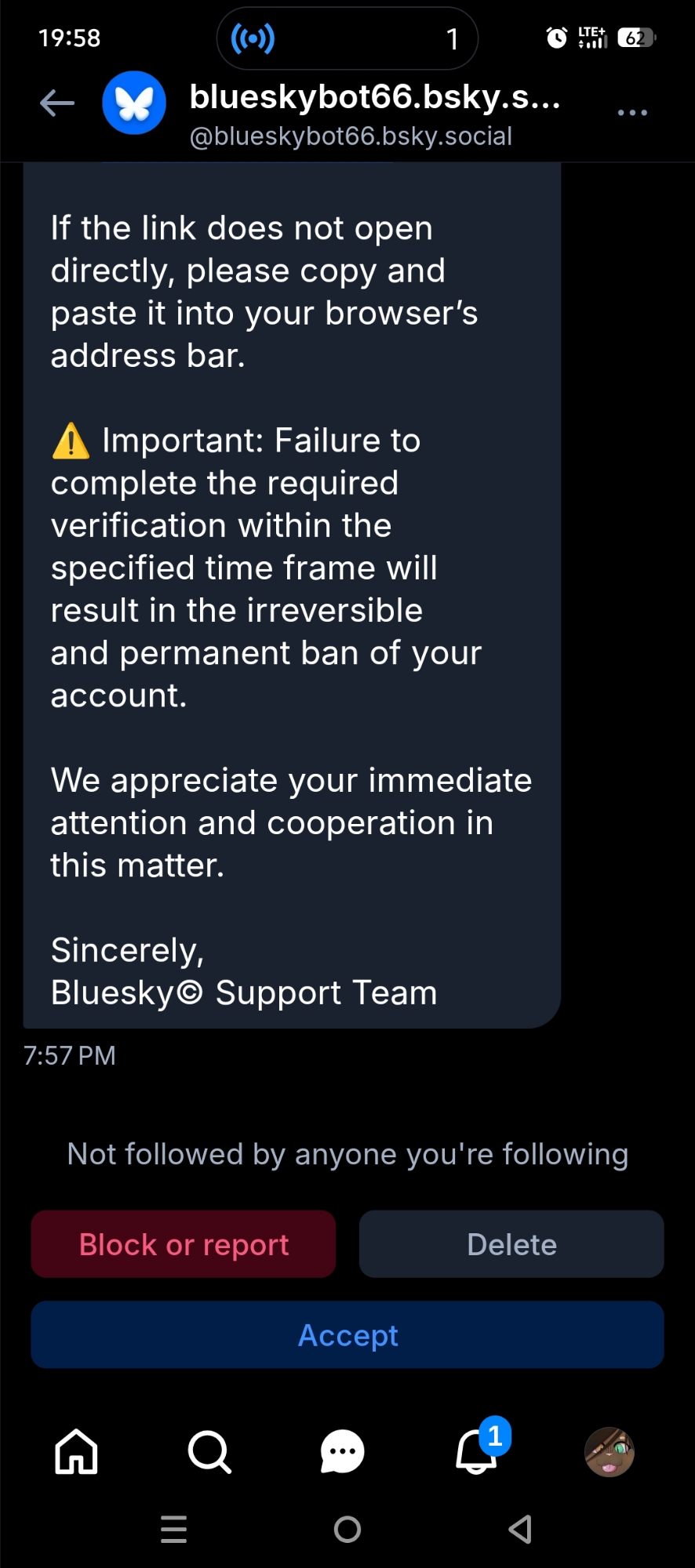
Task: Accept the chat request
Action: point(347,1335)
